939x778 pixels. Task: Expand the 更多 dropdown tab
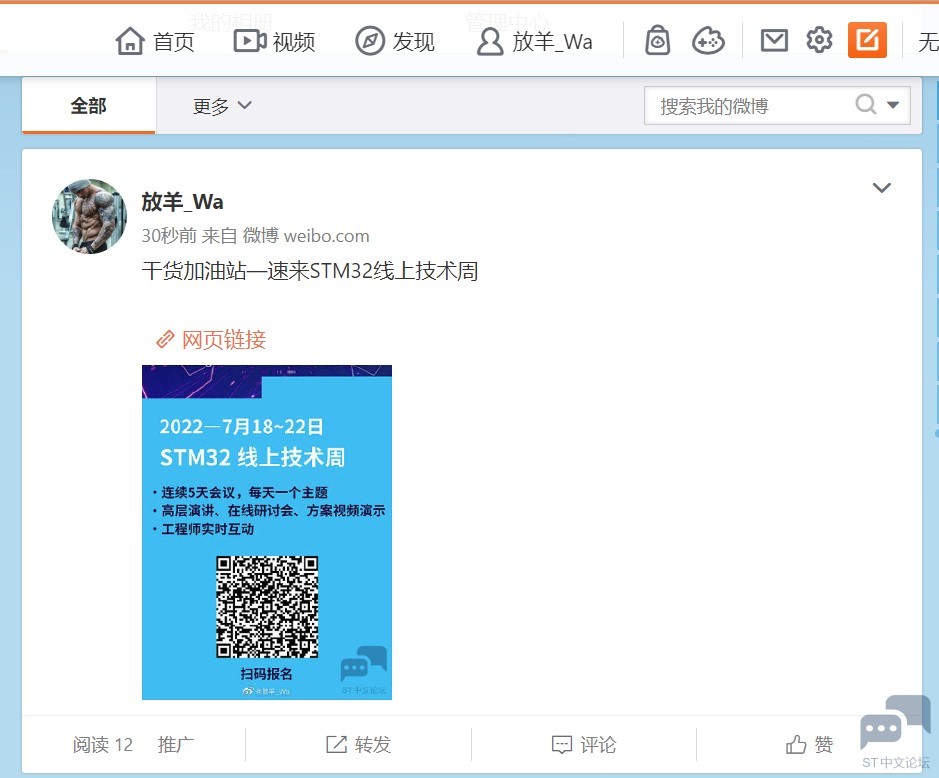click(222, 106)
